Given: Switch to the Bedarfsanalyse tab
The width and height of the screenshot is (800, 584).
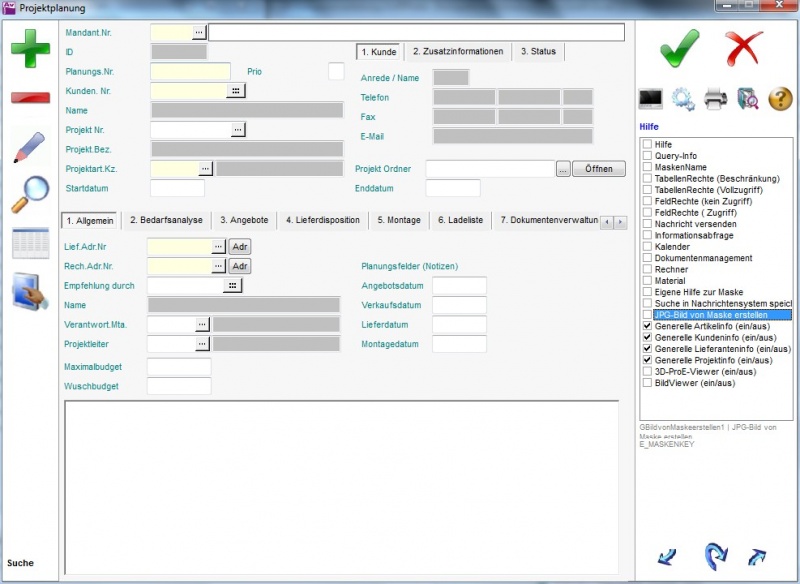Looking at the screenshot, I should tap(166, 220).
